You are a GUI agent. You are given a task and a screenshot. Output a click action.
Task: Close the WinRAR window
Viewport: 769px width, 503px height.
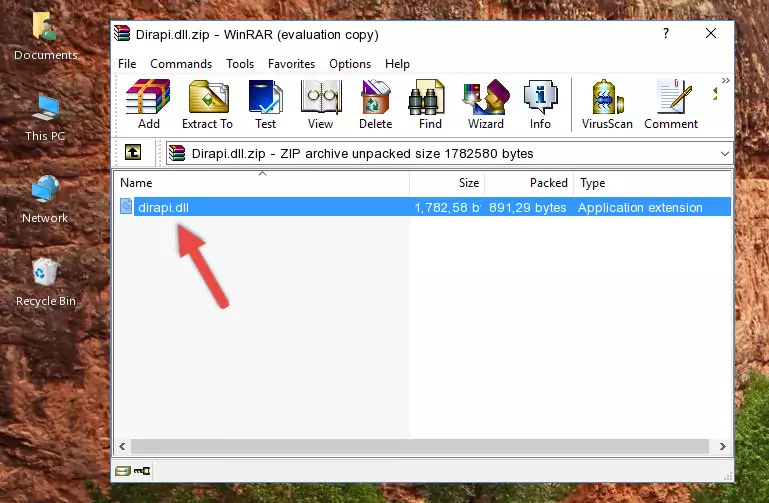(x=711, y=33)
